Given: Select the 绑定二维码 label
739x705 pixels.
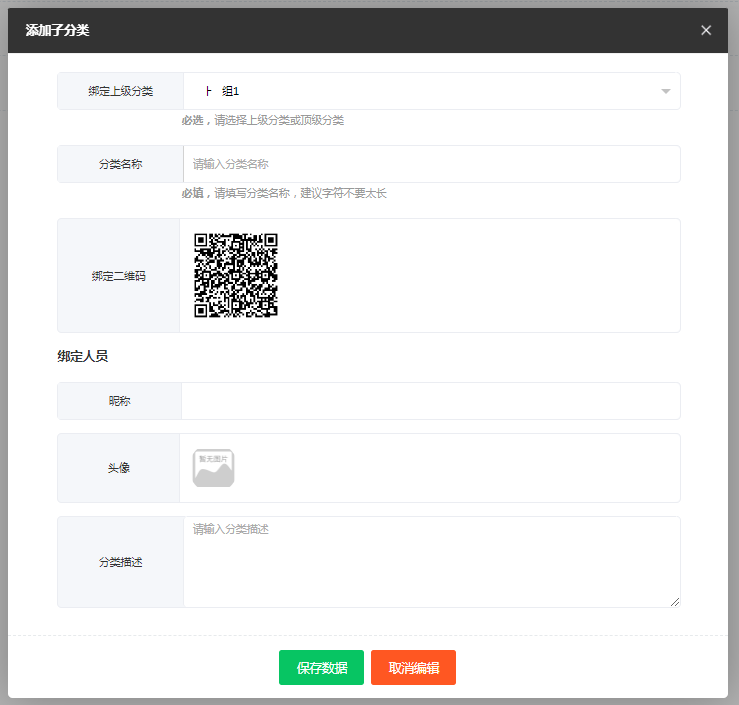Looking at the screenshot, I should pyautogui.click(x=119, y=276).
